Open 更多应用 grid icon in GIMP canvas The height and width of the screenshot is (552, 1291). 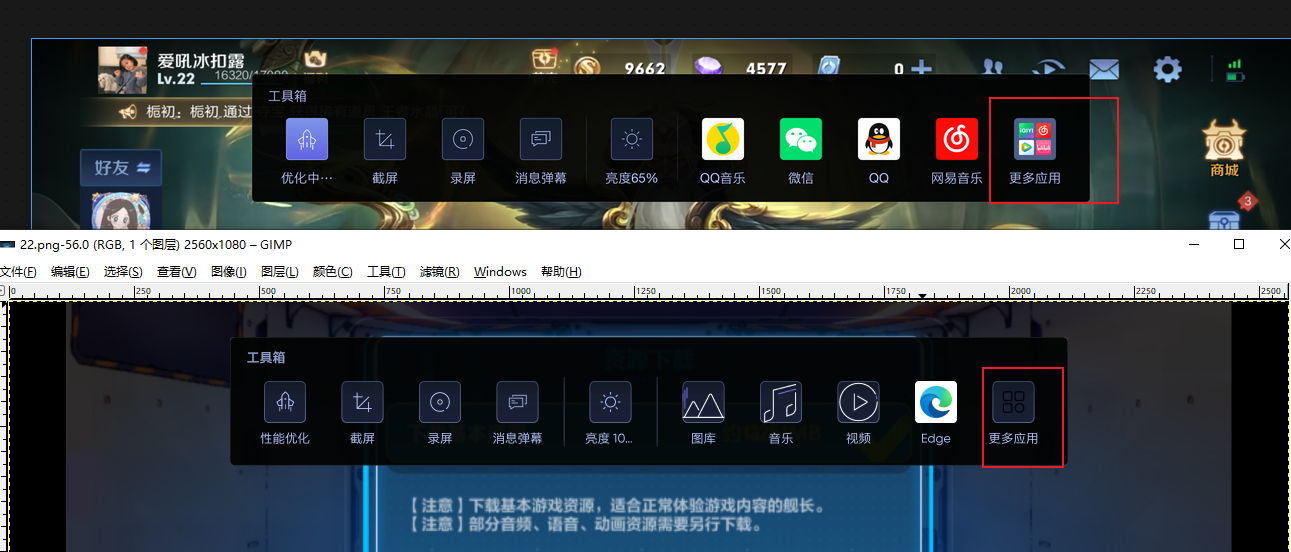pos(1013,402)
